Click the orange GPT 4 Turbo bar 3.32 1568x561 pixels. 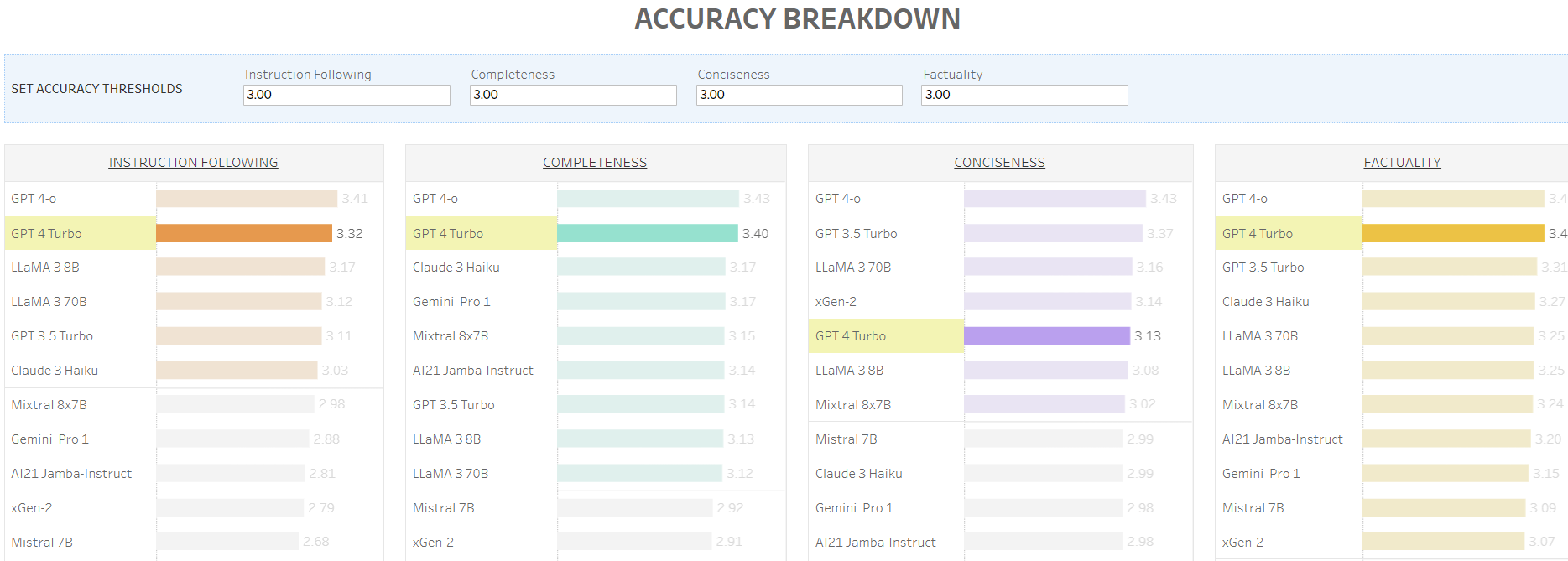[x=244, y=233]
